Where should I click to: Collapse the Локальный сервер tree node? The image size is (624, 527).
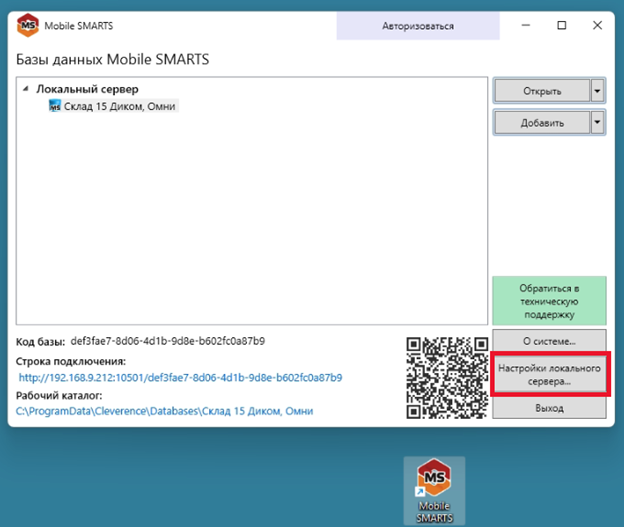pos(26,90)
